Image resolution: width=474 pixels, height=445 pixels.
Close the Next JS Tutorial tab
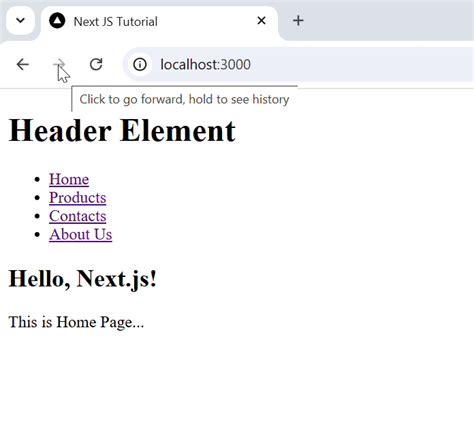tap(261, 21)
